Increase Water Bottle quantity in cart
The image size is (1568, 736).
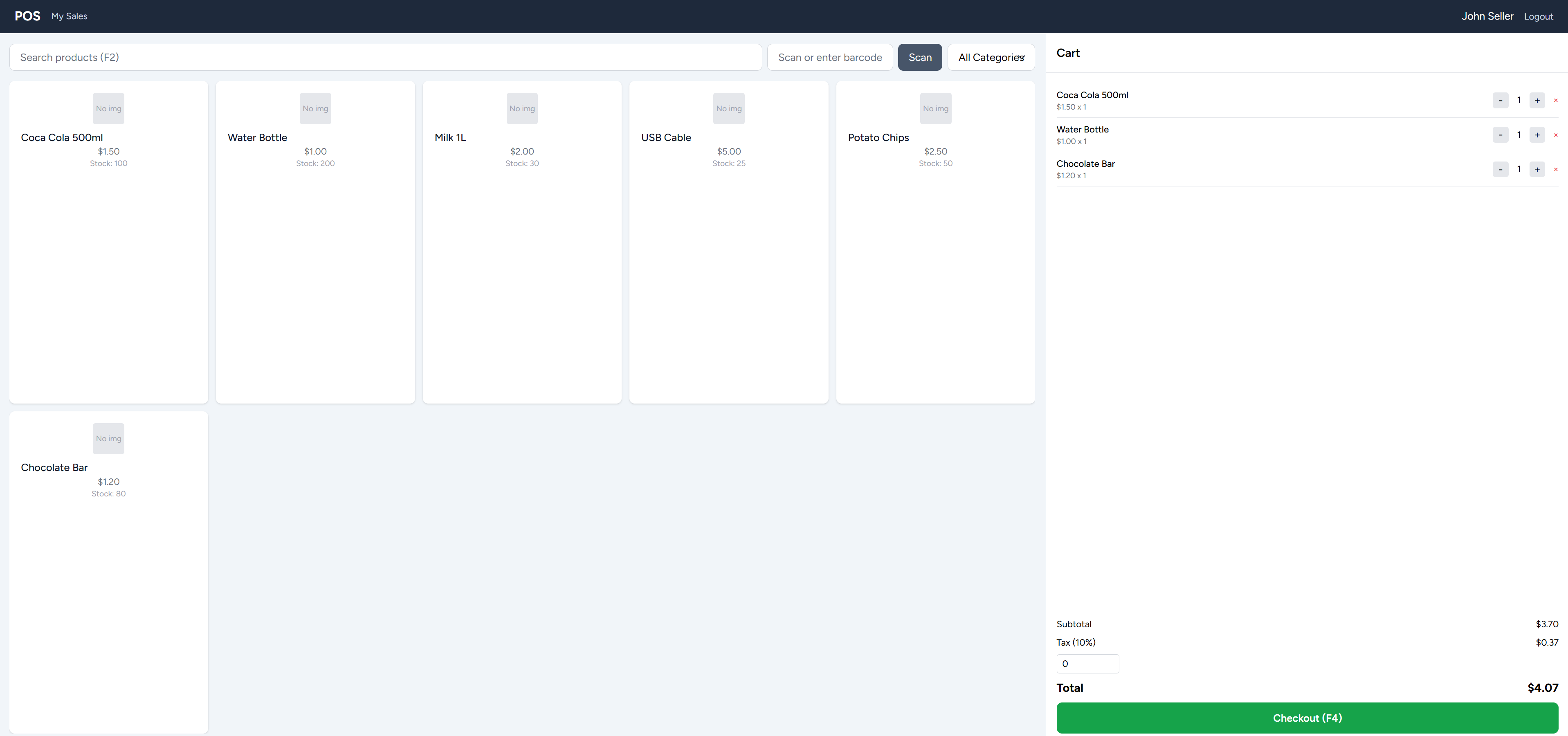1537,135
